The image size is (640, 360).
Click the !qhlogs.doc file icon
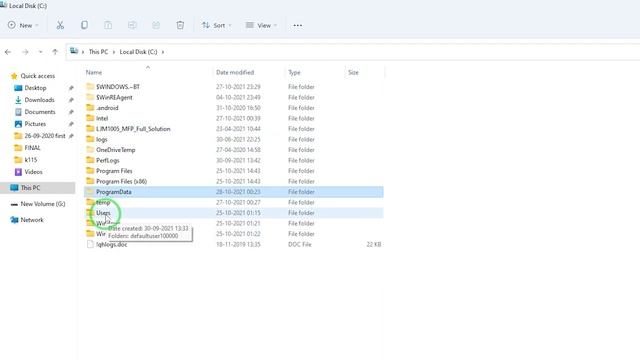(90, 244)
